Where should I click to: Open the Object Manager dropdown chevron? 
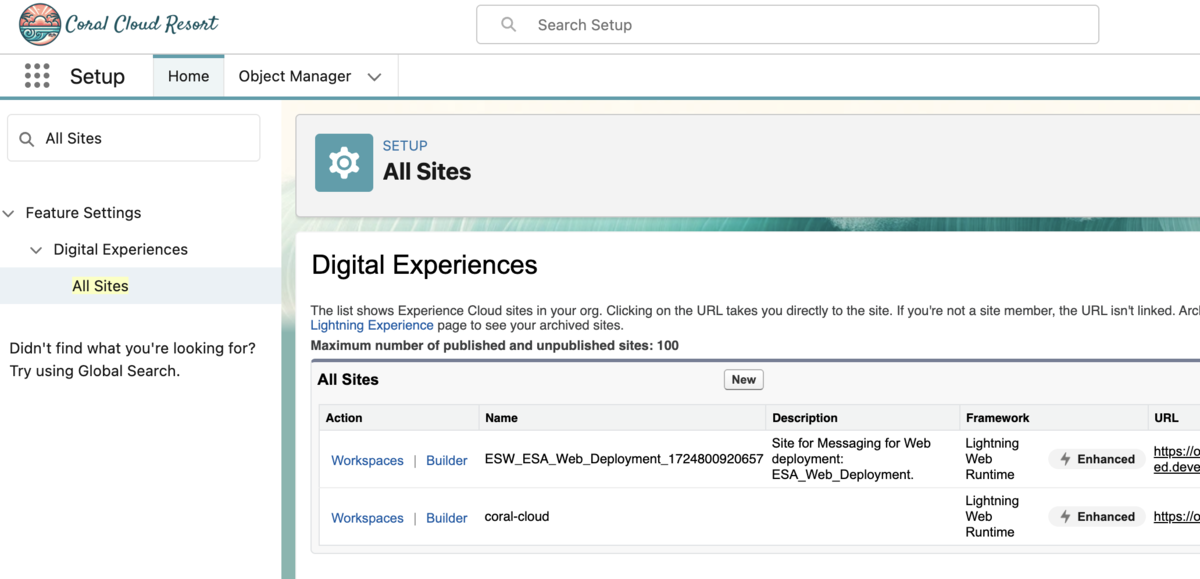tap(375, 77)
